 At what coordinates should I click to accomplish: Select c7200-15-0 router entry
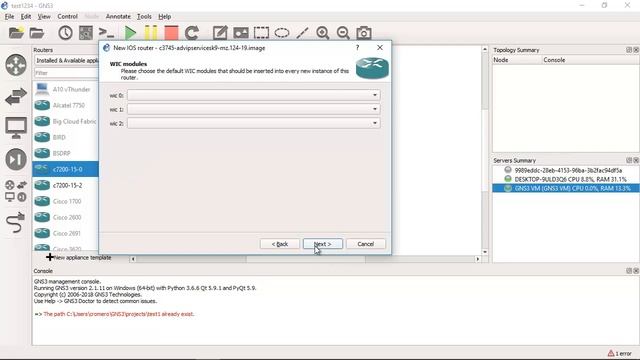[x=65, y=169]
